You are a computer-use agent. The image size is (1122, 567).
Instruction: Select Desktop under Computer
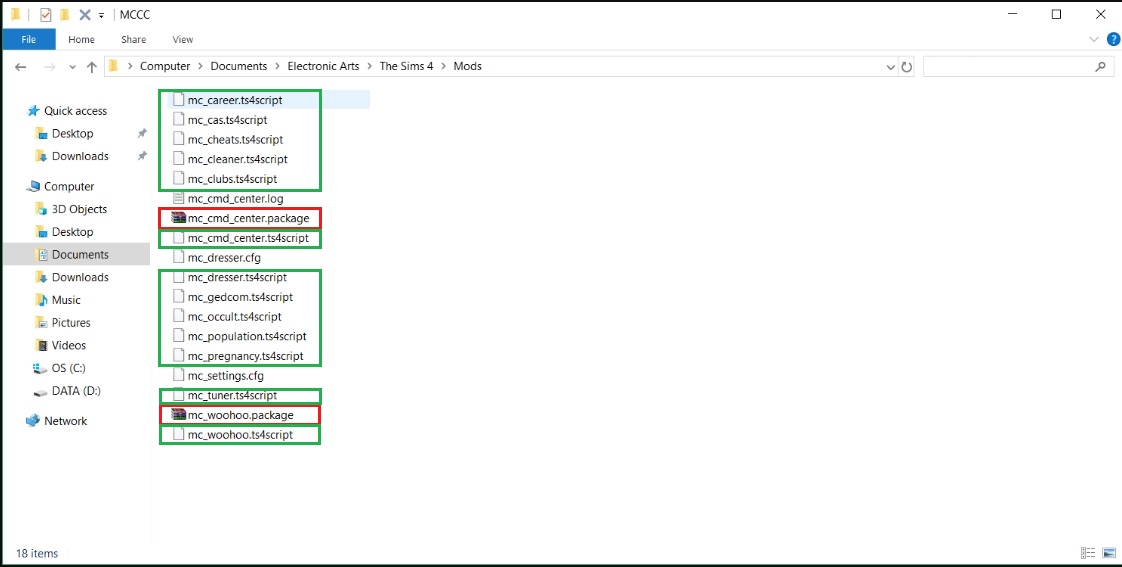pos(72,232)
